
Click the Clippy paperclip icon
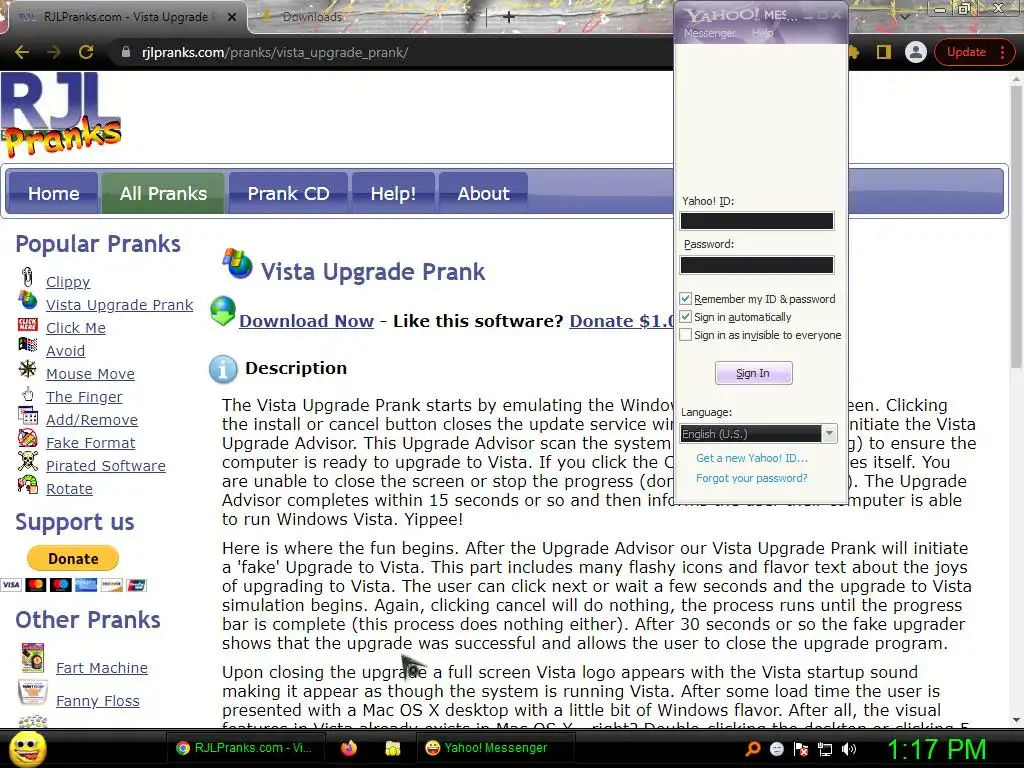[27, 278]
